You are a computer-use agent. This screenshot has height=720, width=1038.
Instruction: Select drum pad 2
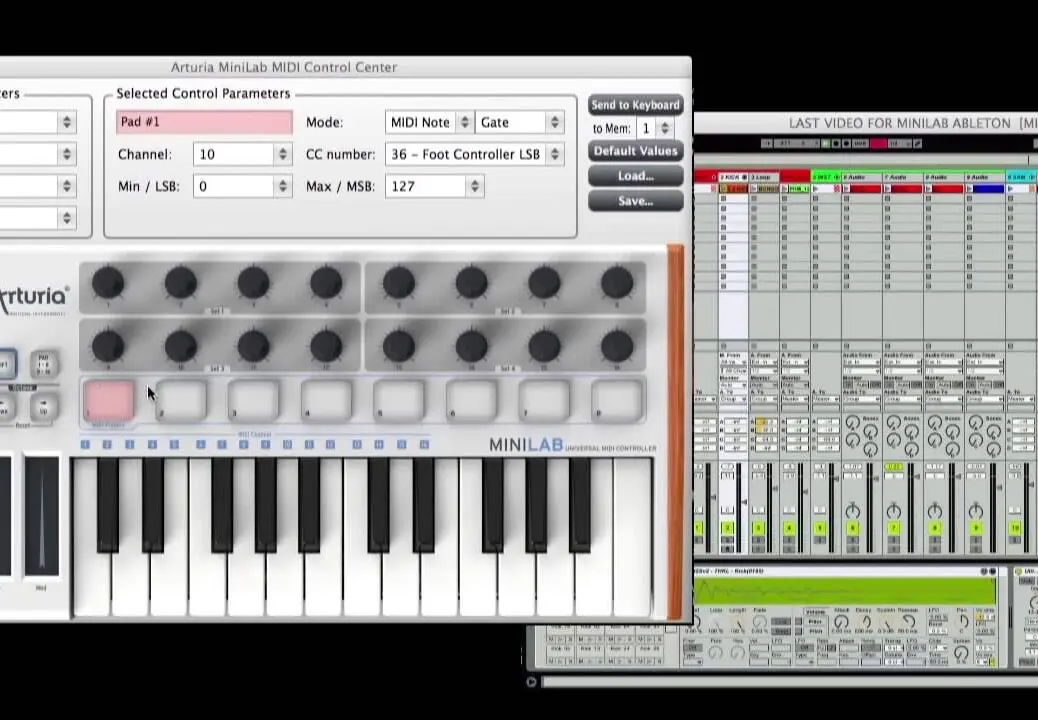(x=181, y=400)
